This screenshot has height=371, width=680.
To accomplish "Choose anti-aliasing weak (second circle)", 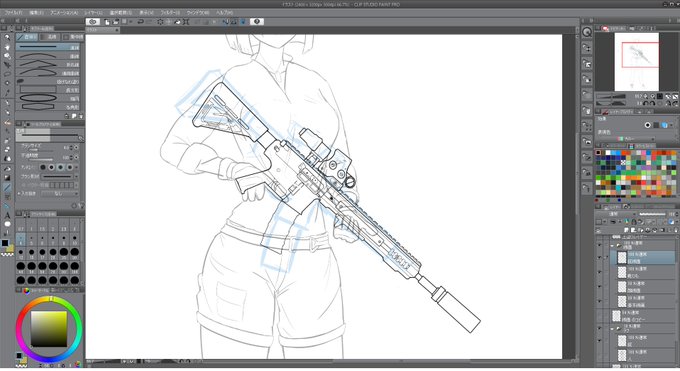I will [x=52, y=167].
